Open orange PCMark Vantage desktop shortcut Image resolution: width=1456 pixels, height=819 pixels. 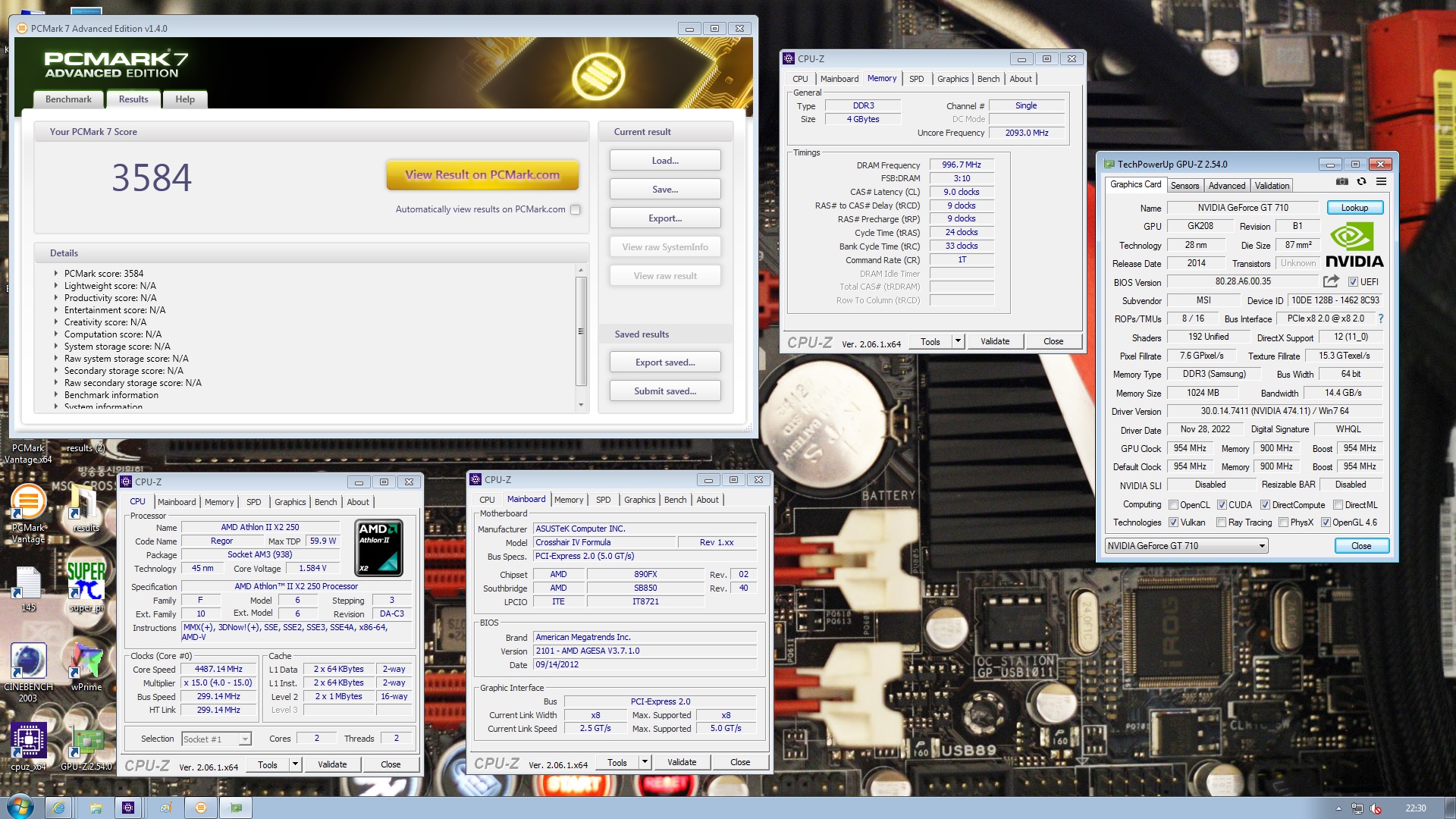28,513
